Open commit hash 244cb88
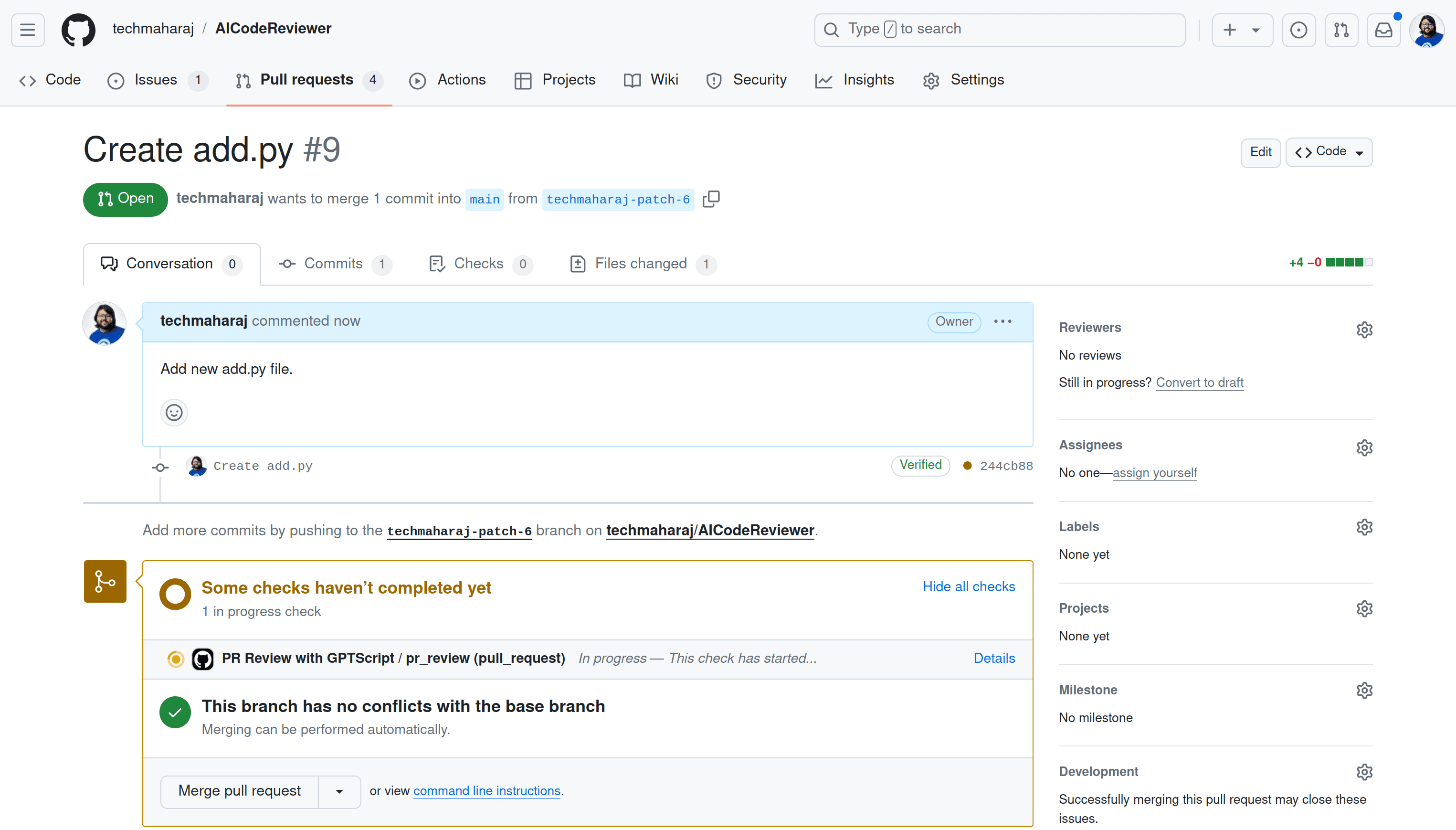Image resolution: width=1456 pixels, height=830 pixels. click(1006, 466)
